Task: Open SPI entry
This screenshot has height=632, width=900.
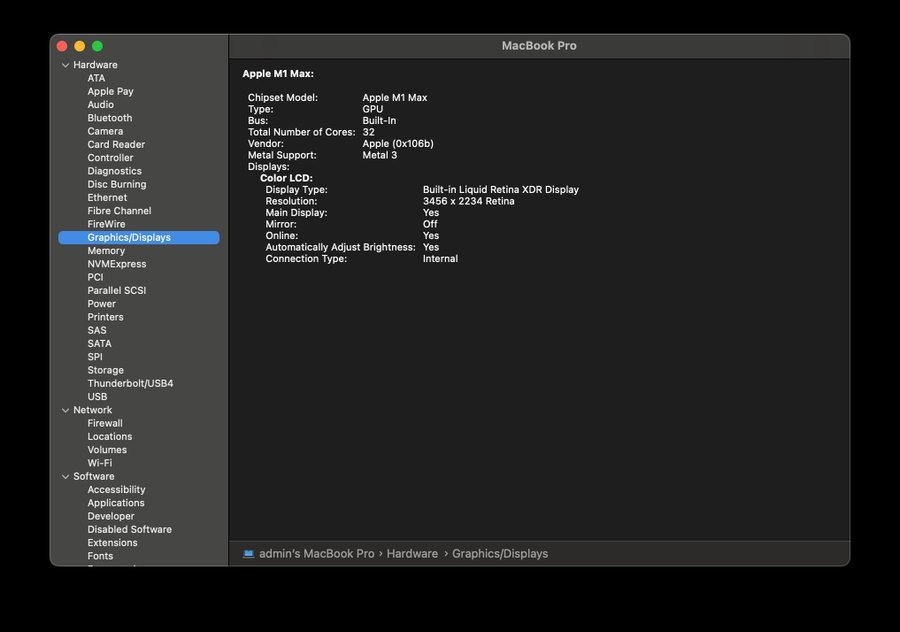Action: click(95, 356)
